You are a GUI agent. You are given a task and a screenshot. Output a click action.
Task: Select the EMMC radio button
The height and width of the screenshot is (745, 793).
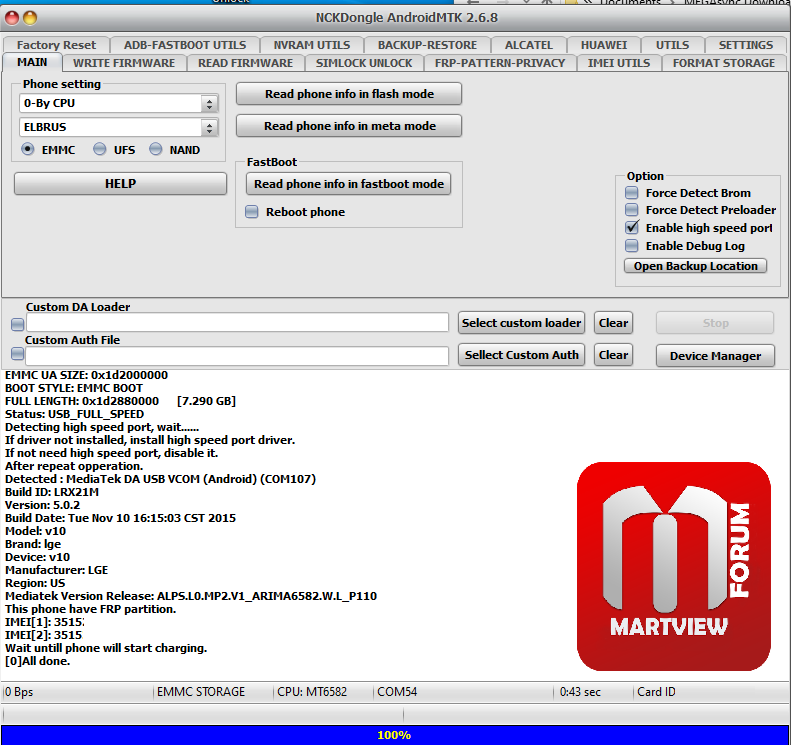pyautogui.click(x=28, y=149)
